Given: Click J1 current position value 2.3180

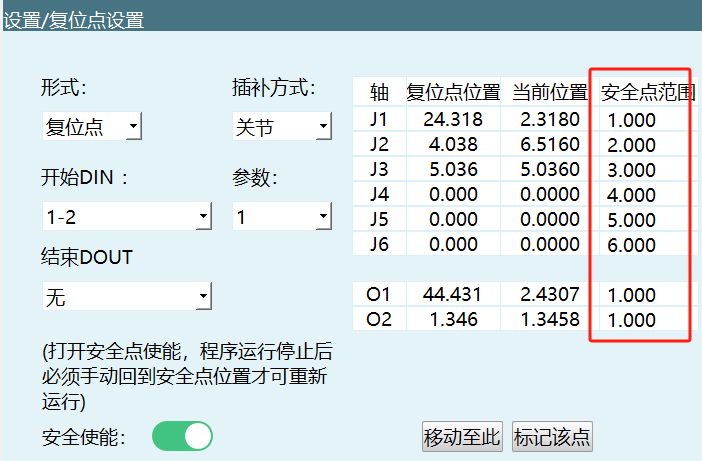Looking at the screenshot, I should [x=550, y=120].
